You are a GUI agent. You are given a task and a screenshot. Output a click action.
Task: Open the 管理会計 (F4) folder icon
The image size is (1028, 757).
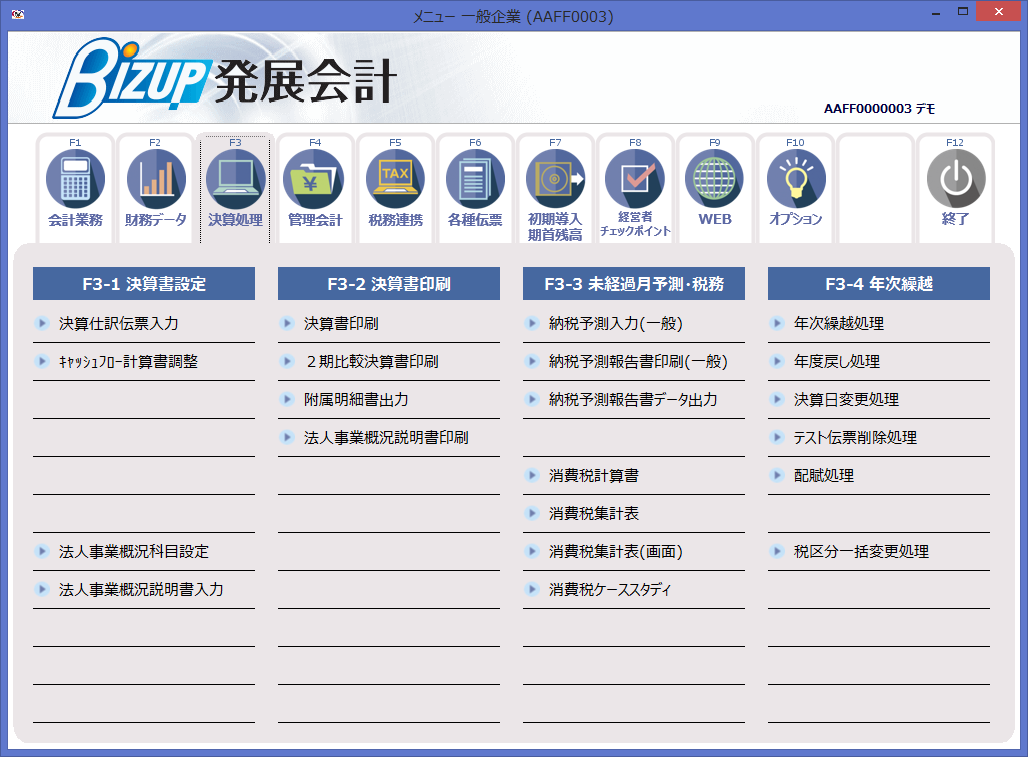click(x=316, y=180)
